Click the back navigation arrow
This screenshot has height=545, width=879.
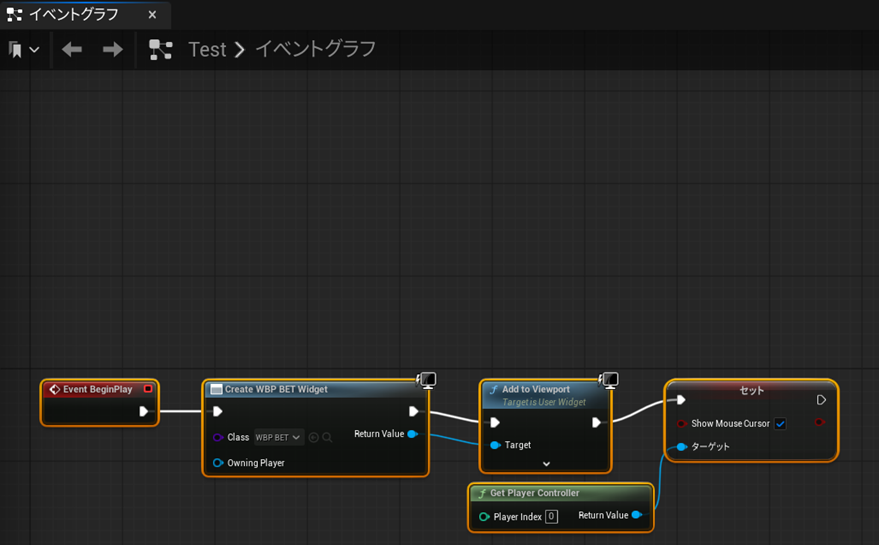coord(72,49)
